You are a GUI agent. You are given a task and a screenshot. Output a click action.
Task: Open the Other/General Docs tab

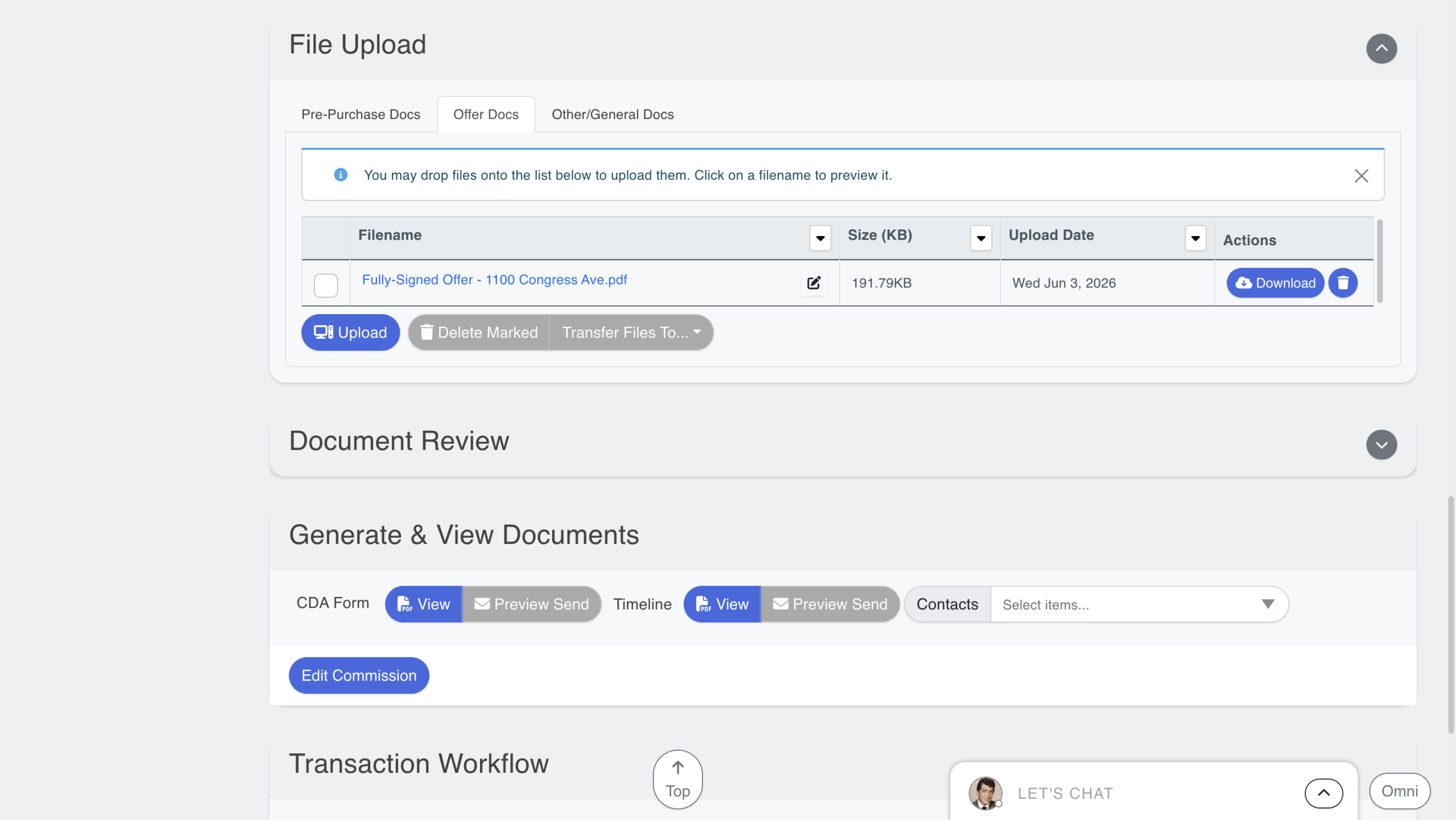tap(613, 114)
